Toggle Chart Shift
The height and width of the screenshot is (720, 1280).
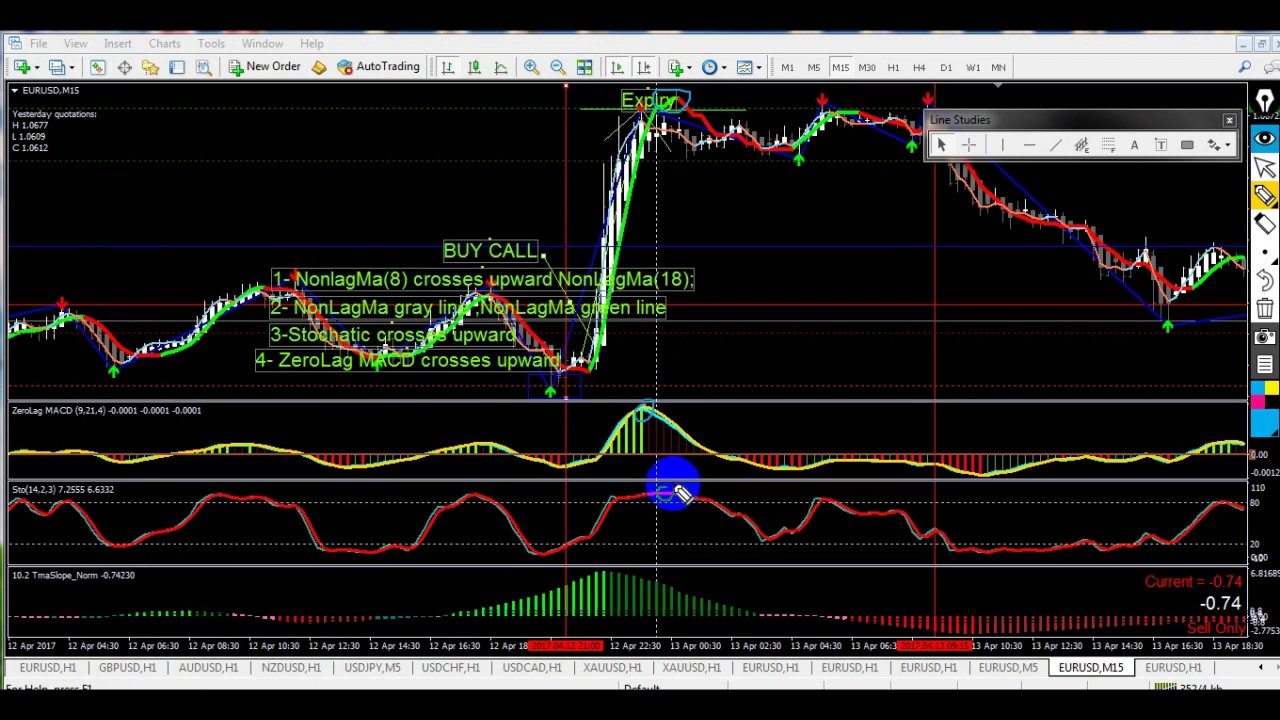644,67
